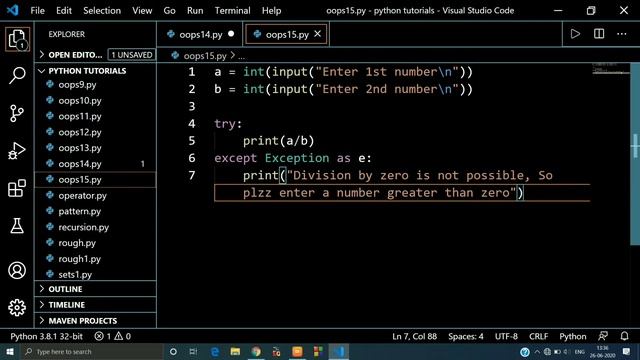Launch Microsoft Edge from taskbar
This screenshot has width=640, height=360.
(215, 351)
